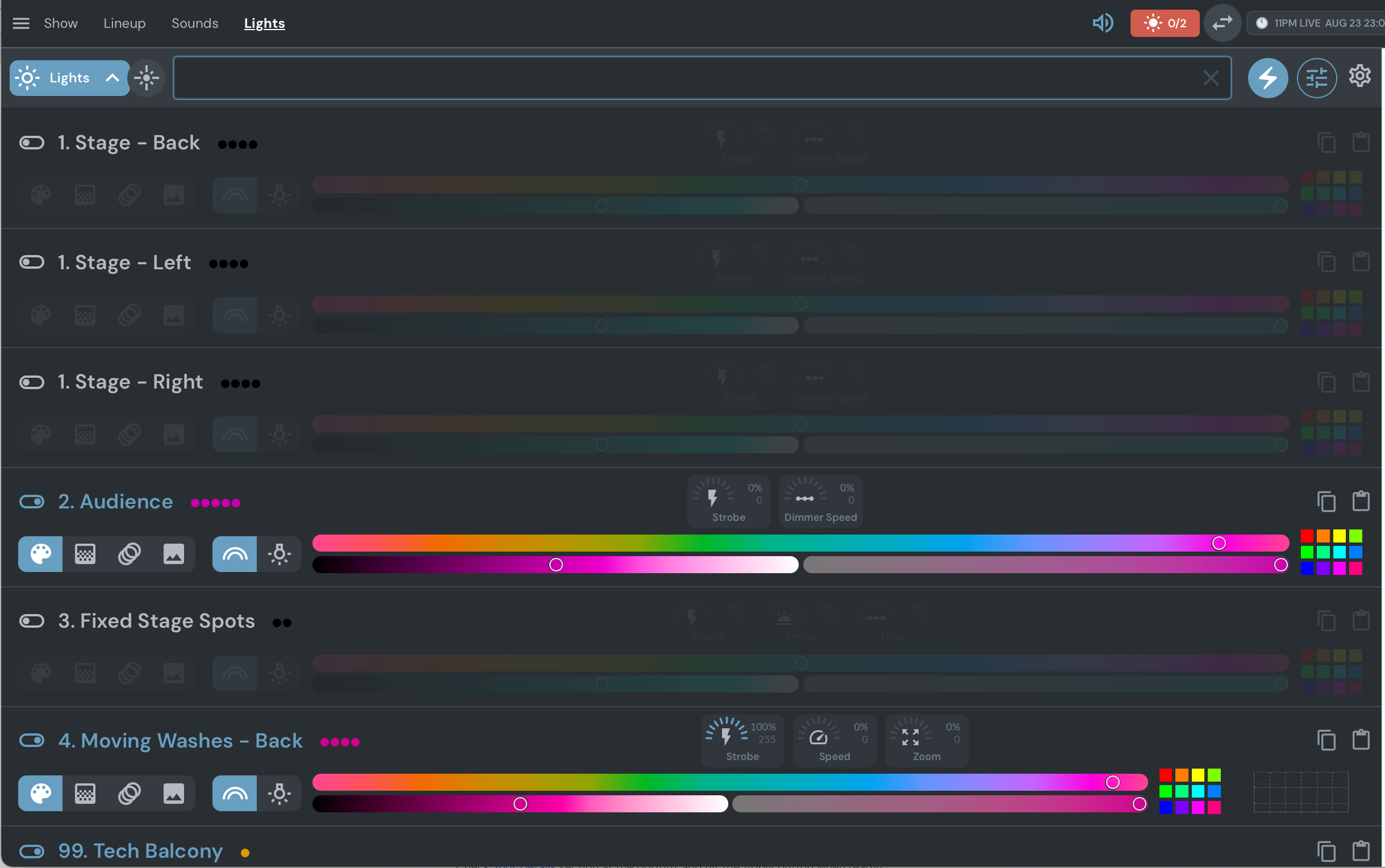Collapse the Lights dropdown chevron
The height and width of the screenshot is (868, 1385).
tap(112, 77)
